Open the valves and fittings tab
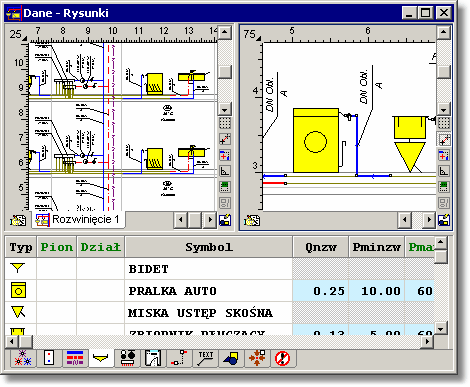 127,358
